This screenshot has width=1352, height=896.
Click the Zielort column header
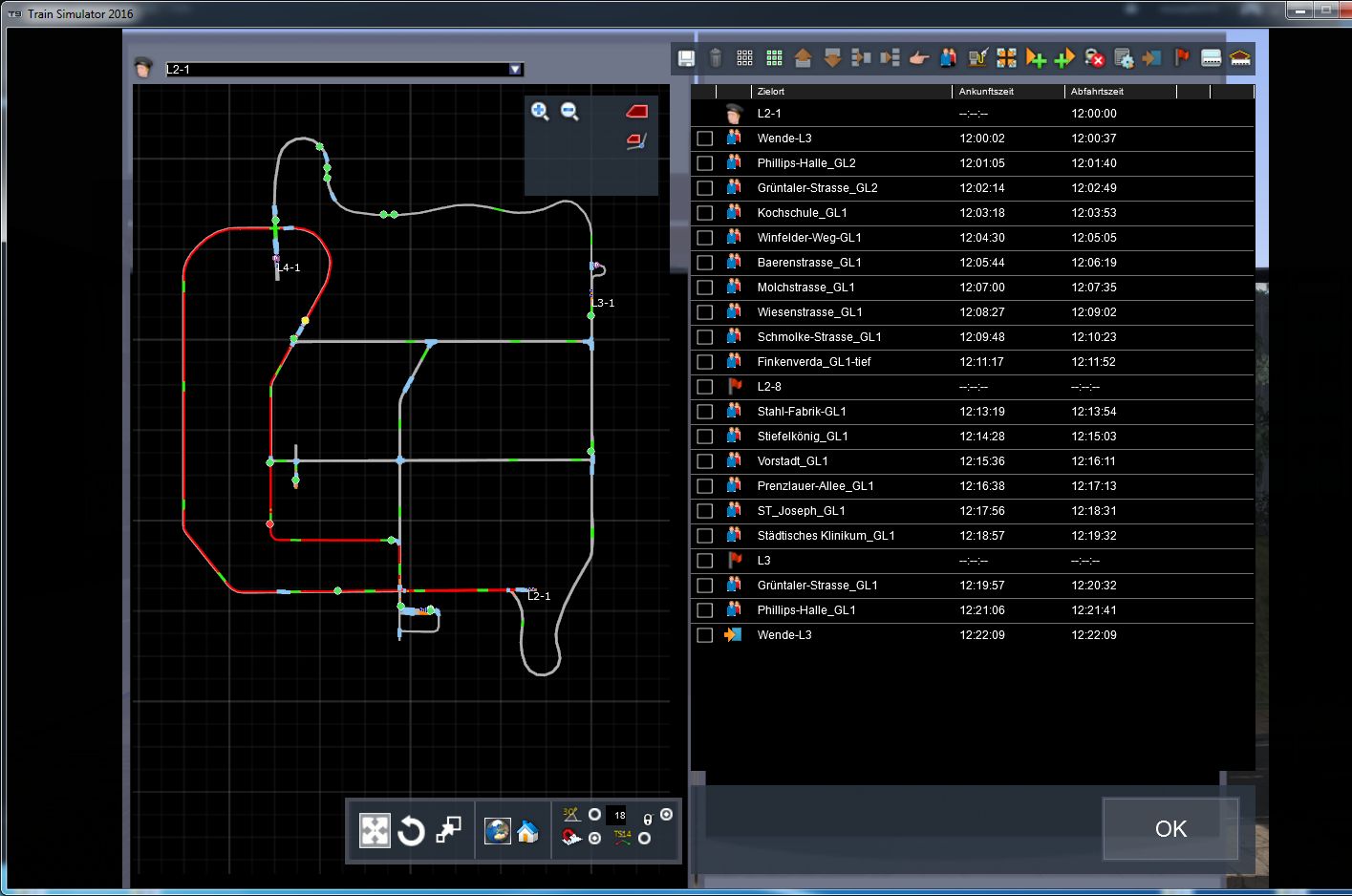[770, 92]
